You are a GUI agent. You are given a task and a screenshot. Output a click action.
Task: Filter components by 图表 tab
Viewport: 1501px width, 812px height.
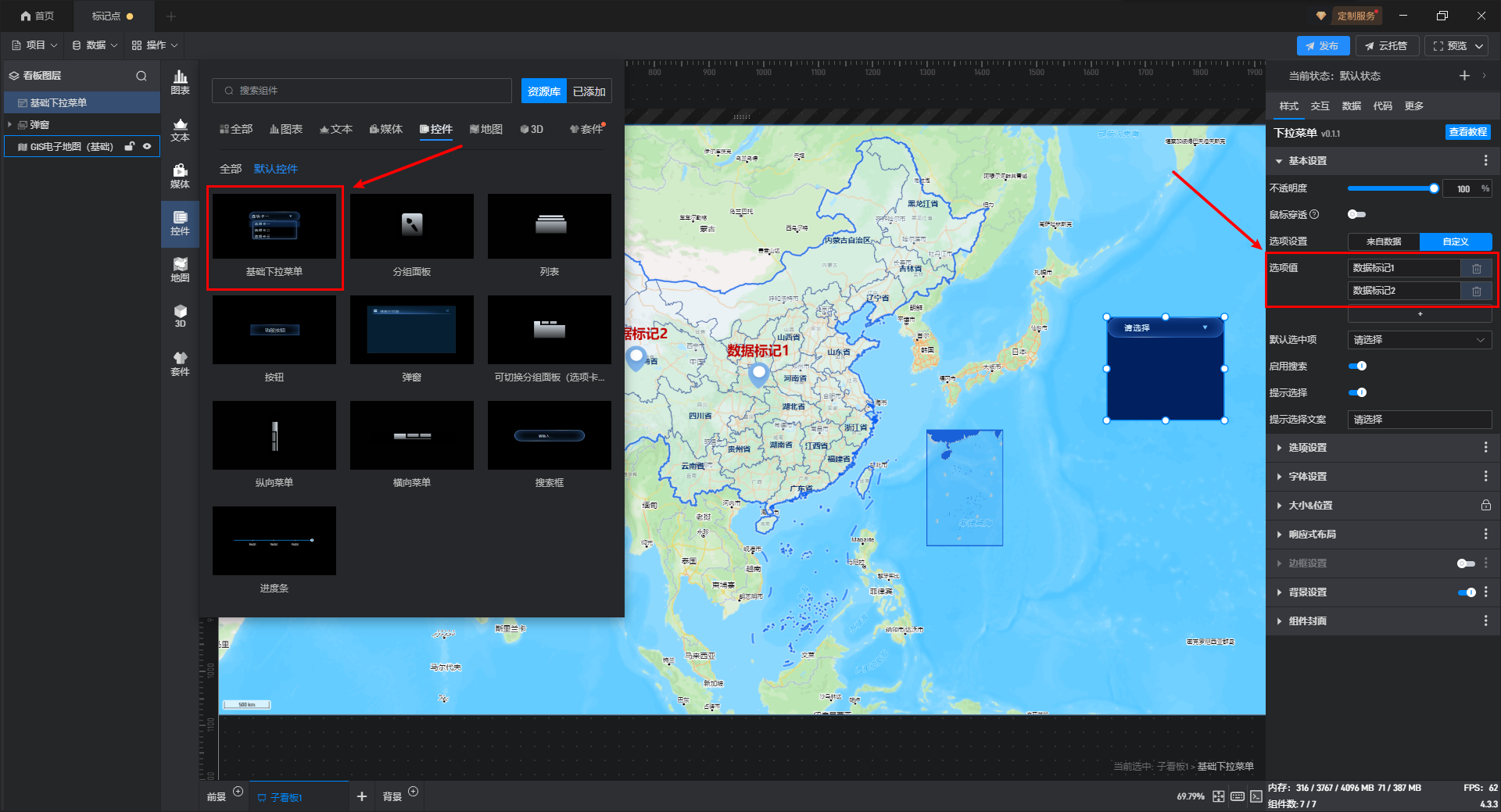(286, 129)
